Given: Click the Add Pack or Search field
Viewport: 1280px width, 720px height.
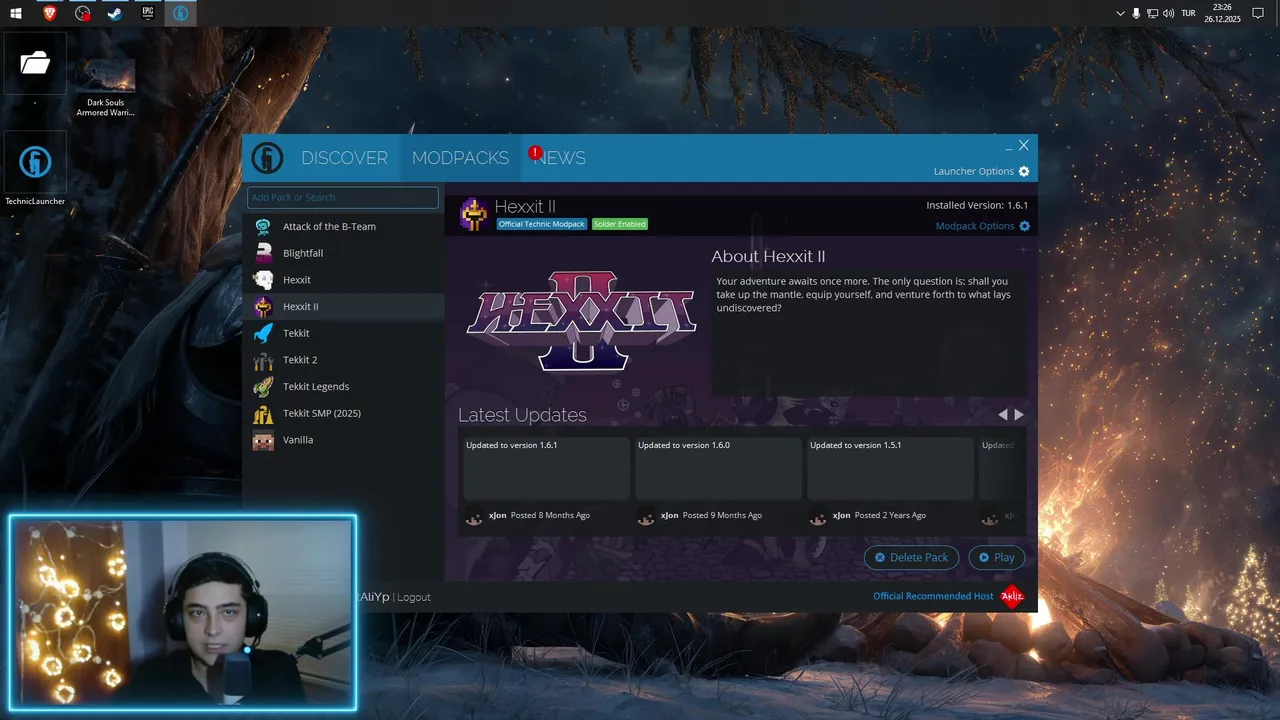Looking at the screenshot, I should [x=343, y=197].
